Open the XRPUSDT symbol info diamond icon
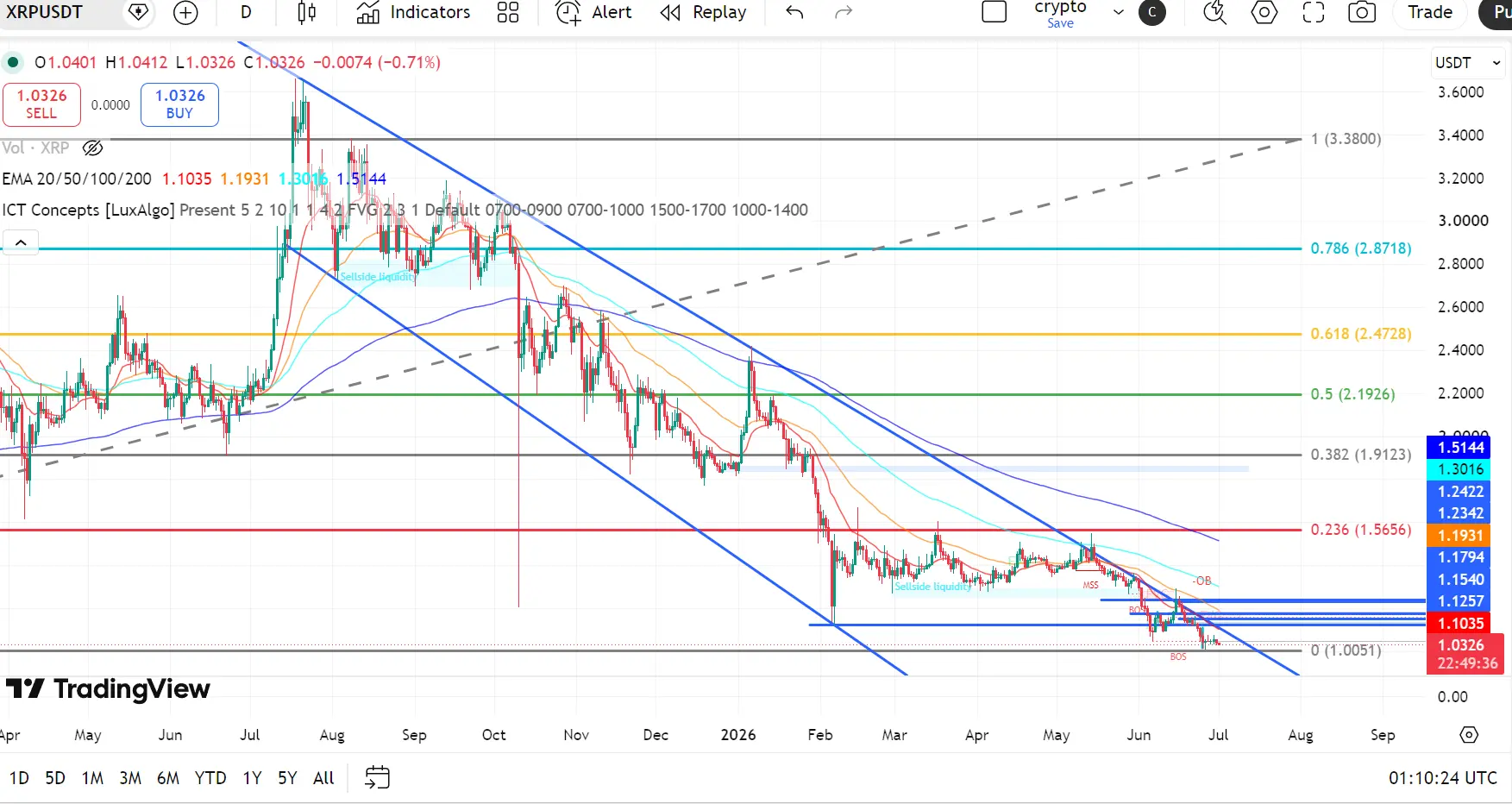 (x=138, y=12)
